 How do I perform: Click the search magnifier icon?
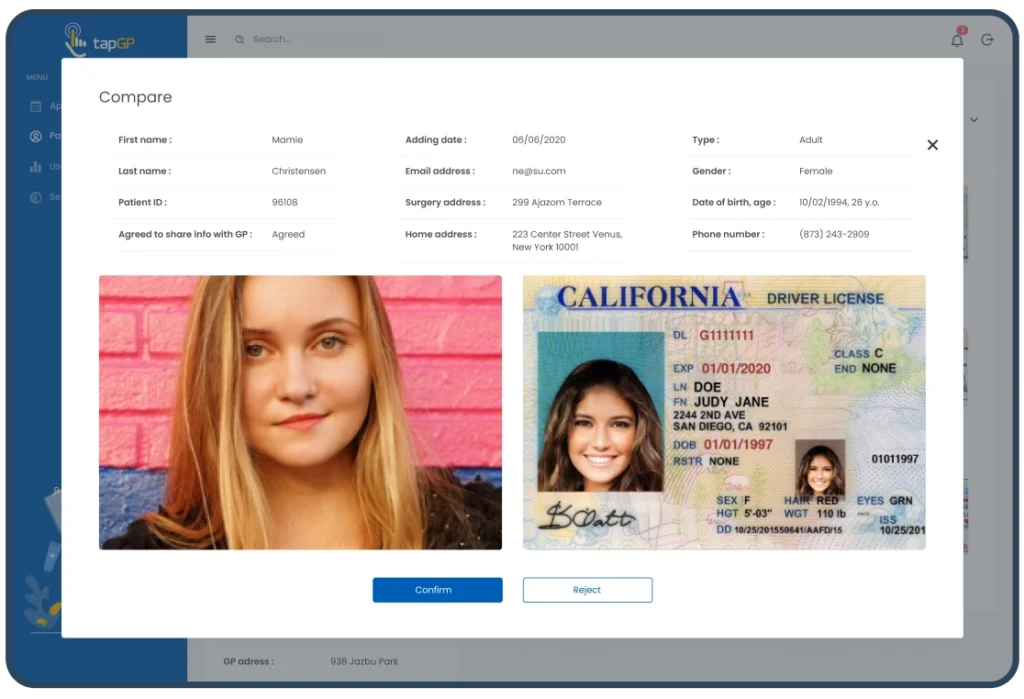[x=239, y=40]
